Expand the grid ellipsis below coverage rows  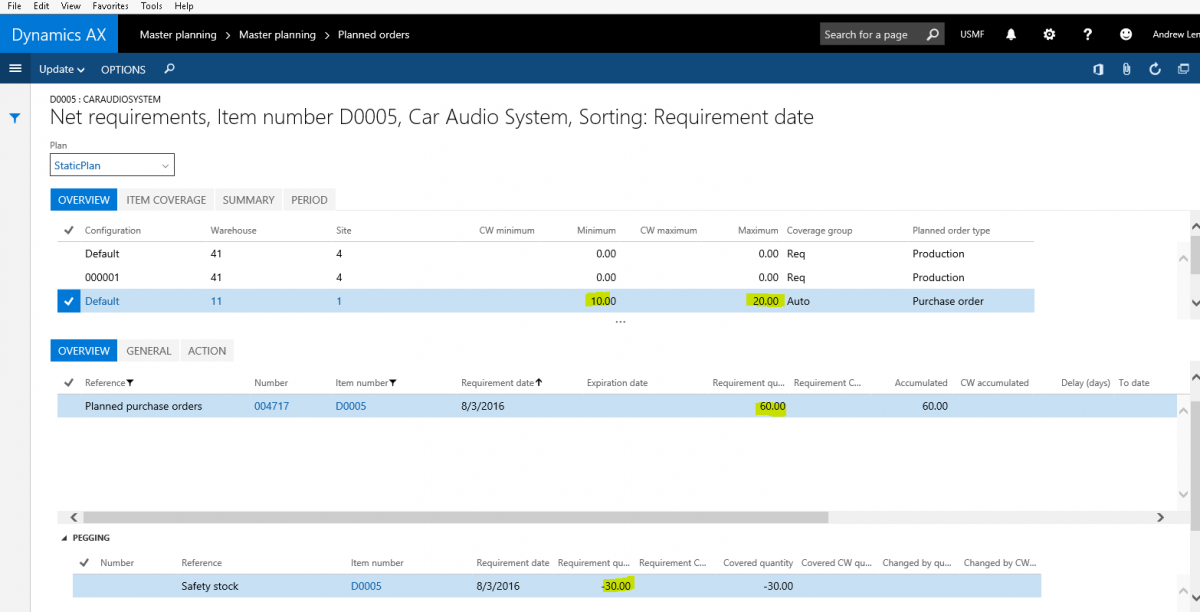620,321
